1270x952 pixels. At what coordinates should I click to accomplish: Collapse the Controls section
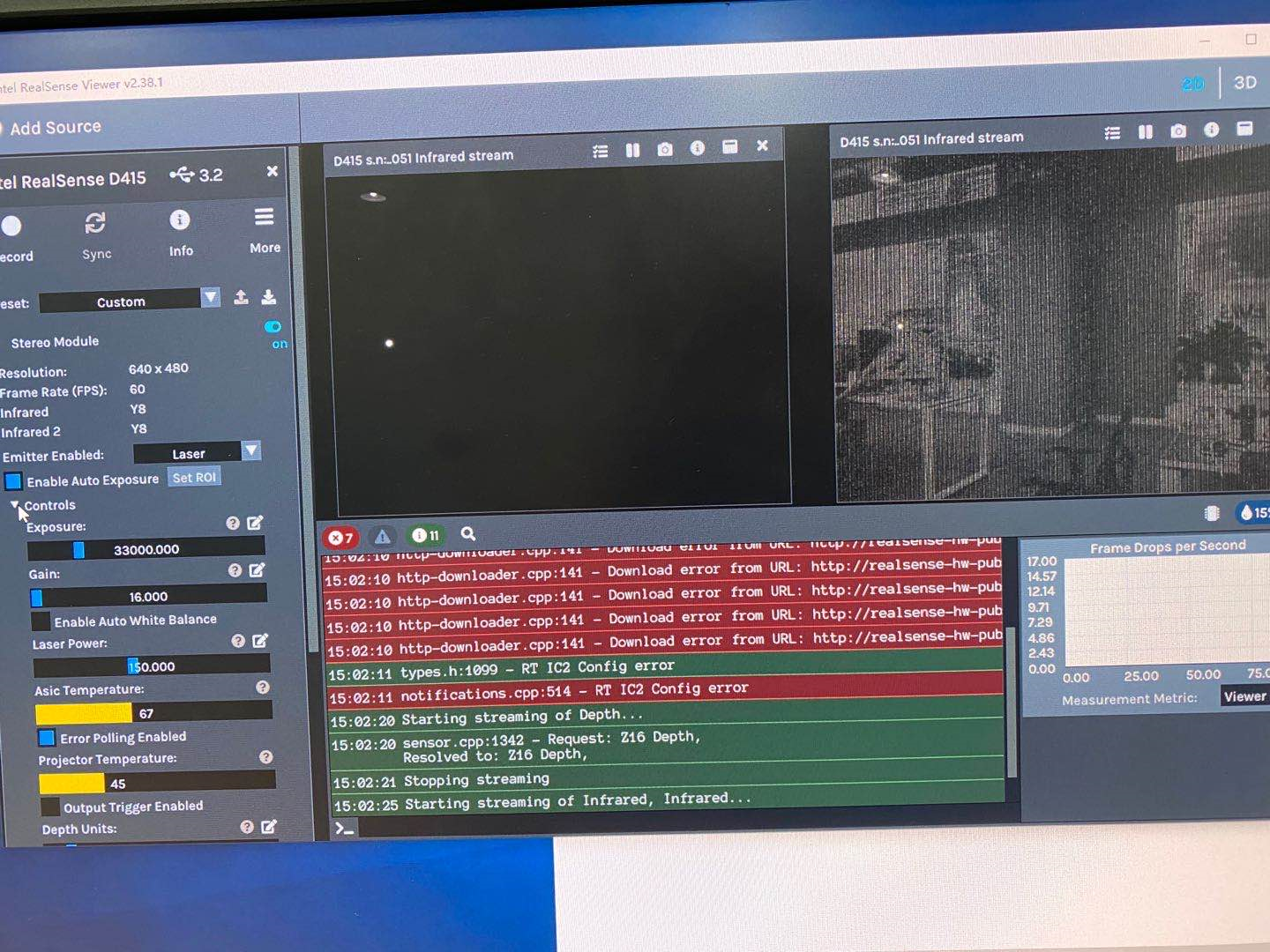pyautogui.click(x=15, y=505)
